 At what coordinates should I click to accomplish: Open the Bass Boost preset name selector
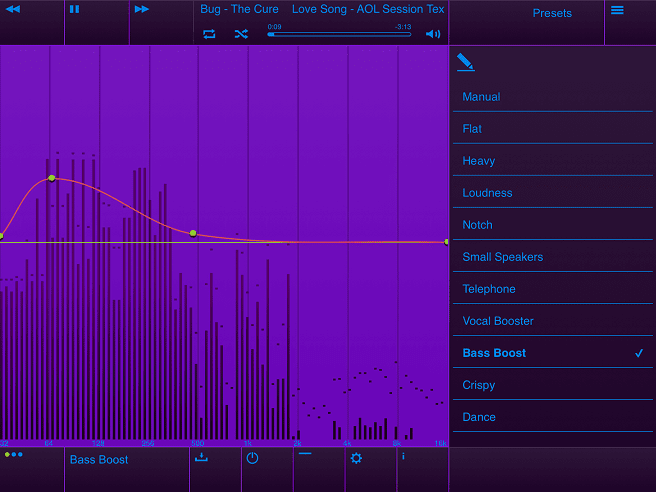(x=99, y=460)
